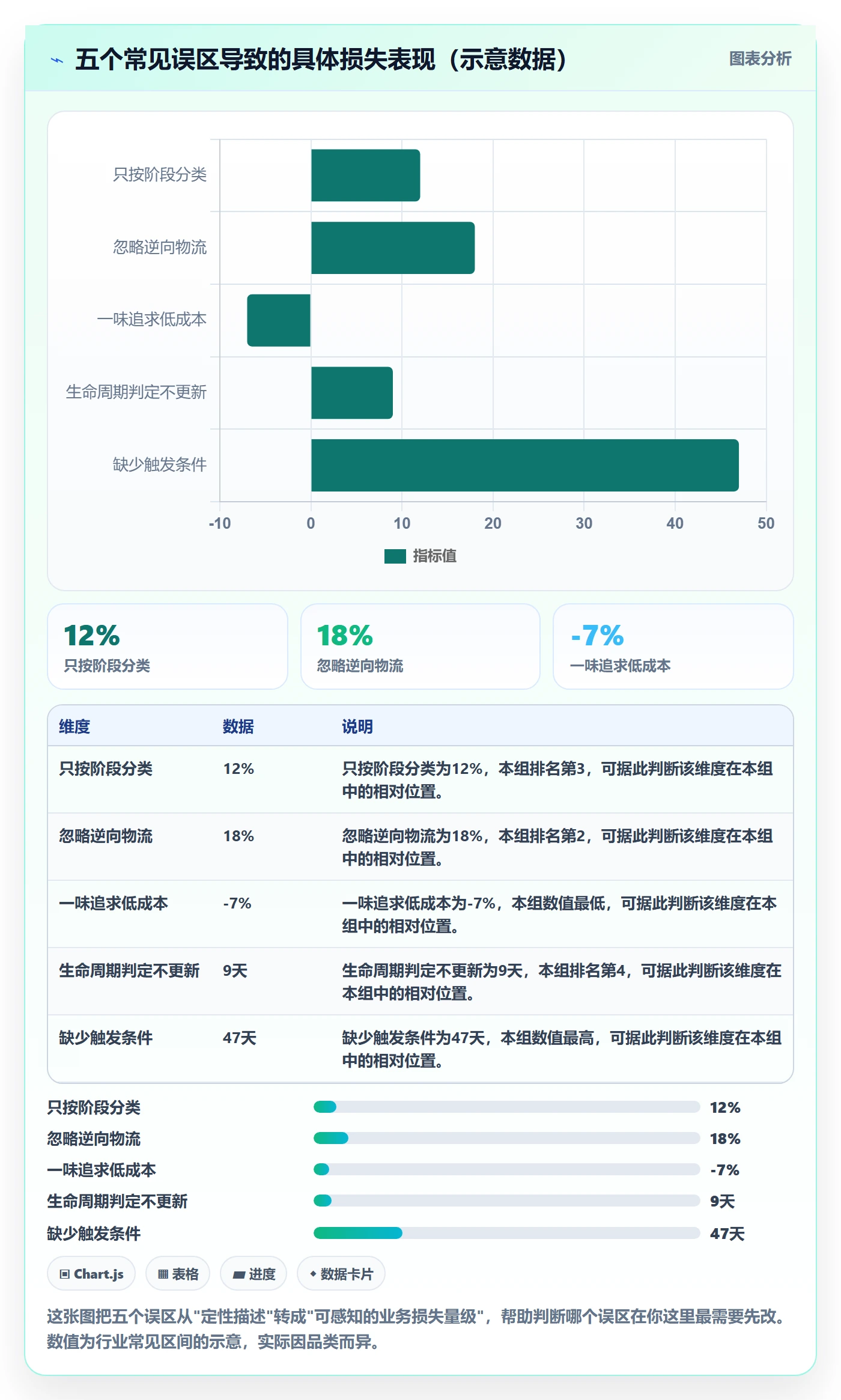
Task: Click the 生命周期判定不更新 bar in the chart
Action: (x=352, y=393)
